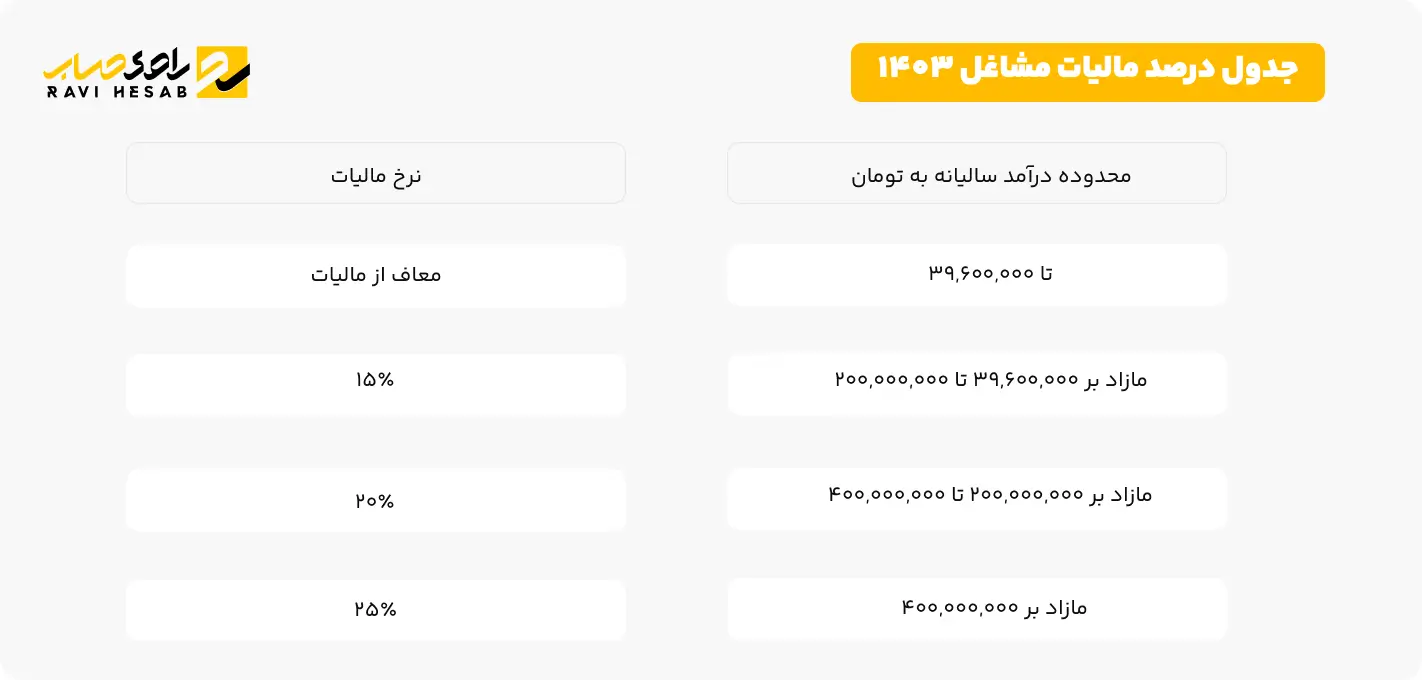The height and width of the screenshot is (680, 1422).
Task: Select the نرخ مالیات column header
Action: pos(376,176)
